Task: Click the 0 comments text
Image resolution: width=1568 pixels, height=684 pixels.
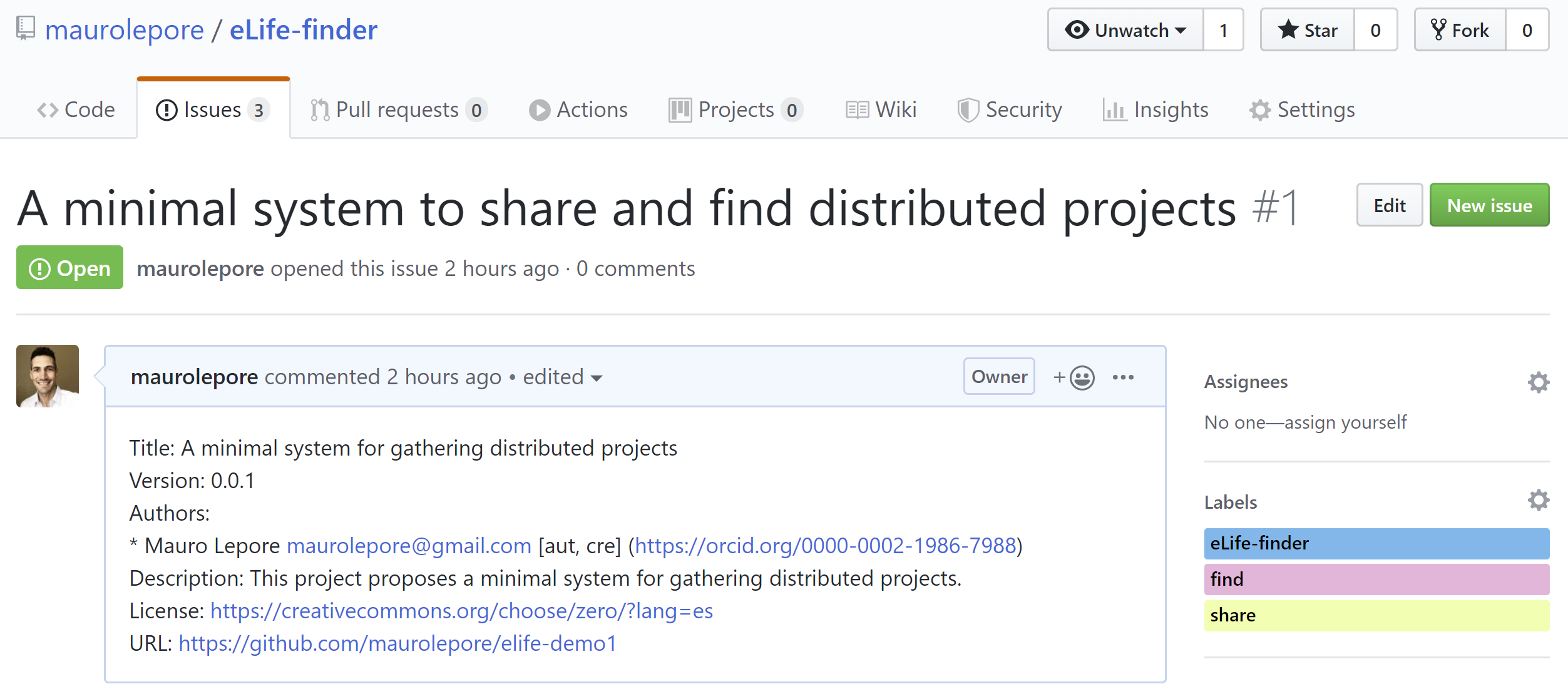Action: (635, 268)
